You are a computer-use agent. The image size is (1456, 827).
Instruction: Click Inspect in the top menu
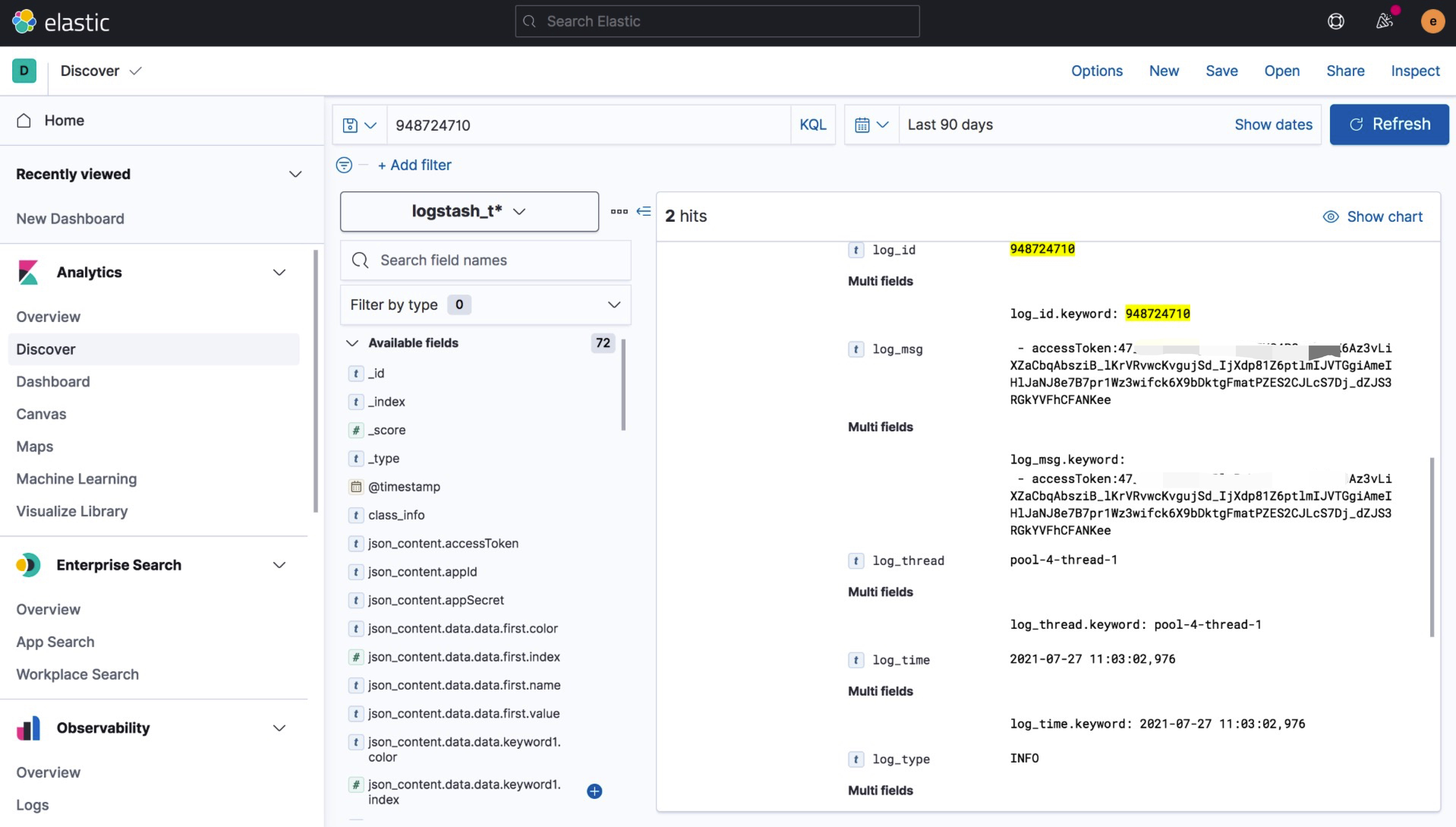click(x=1415, y=71)
